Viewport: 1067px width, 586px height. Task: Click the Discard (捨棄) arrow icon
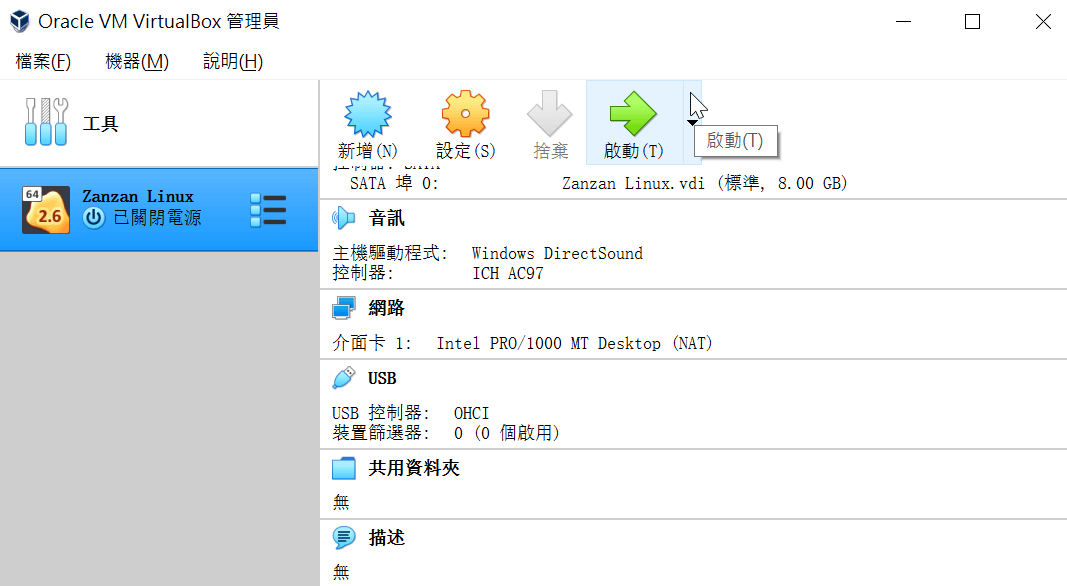[550, 114]
